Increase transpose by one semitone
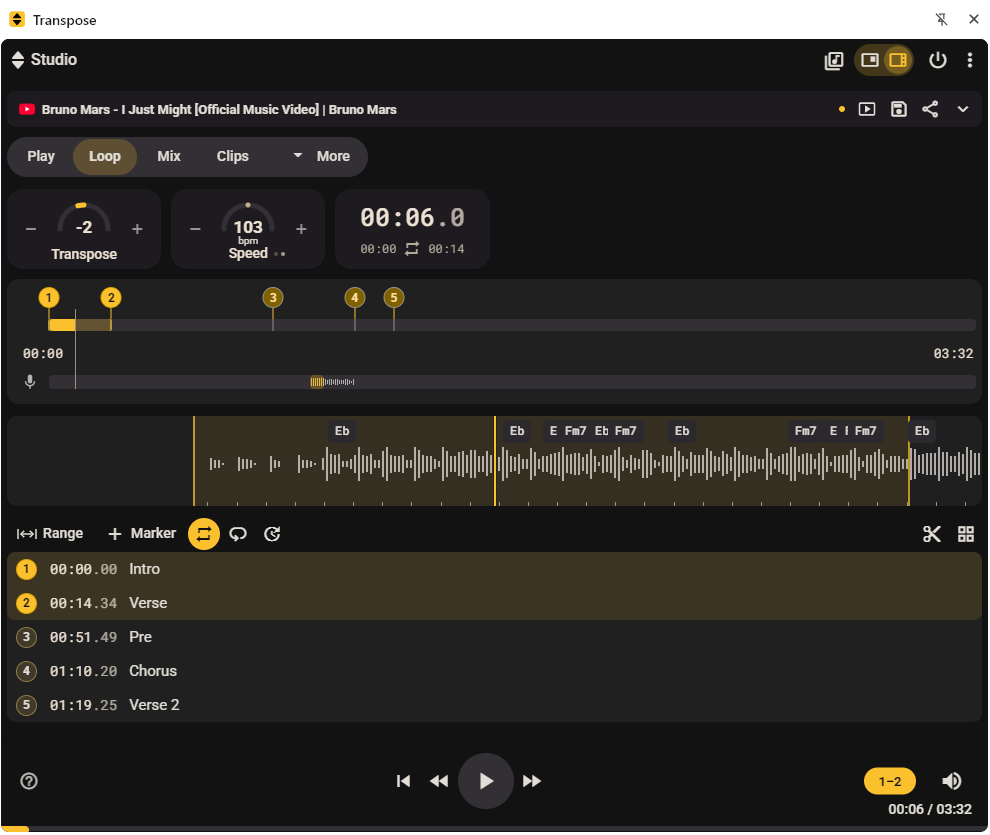 coord(137,228)
